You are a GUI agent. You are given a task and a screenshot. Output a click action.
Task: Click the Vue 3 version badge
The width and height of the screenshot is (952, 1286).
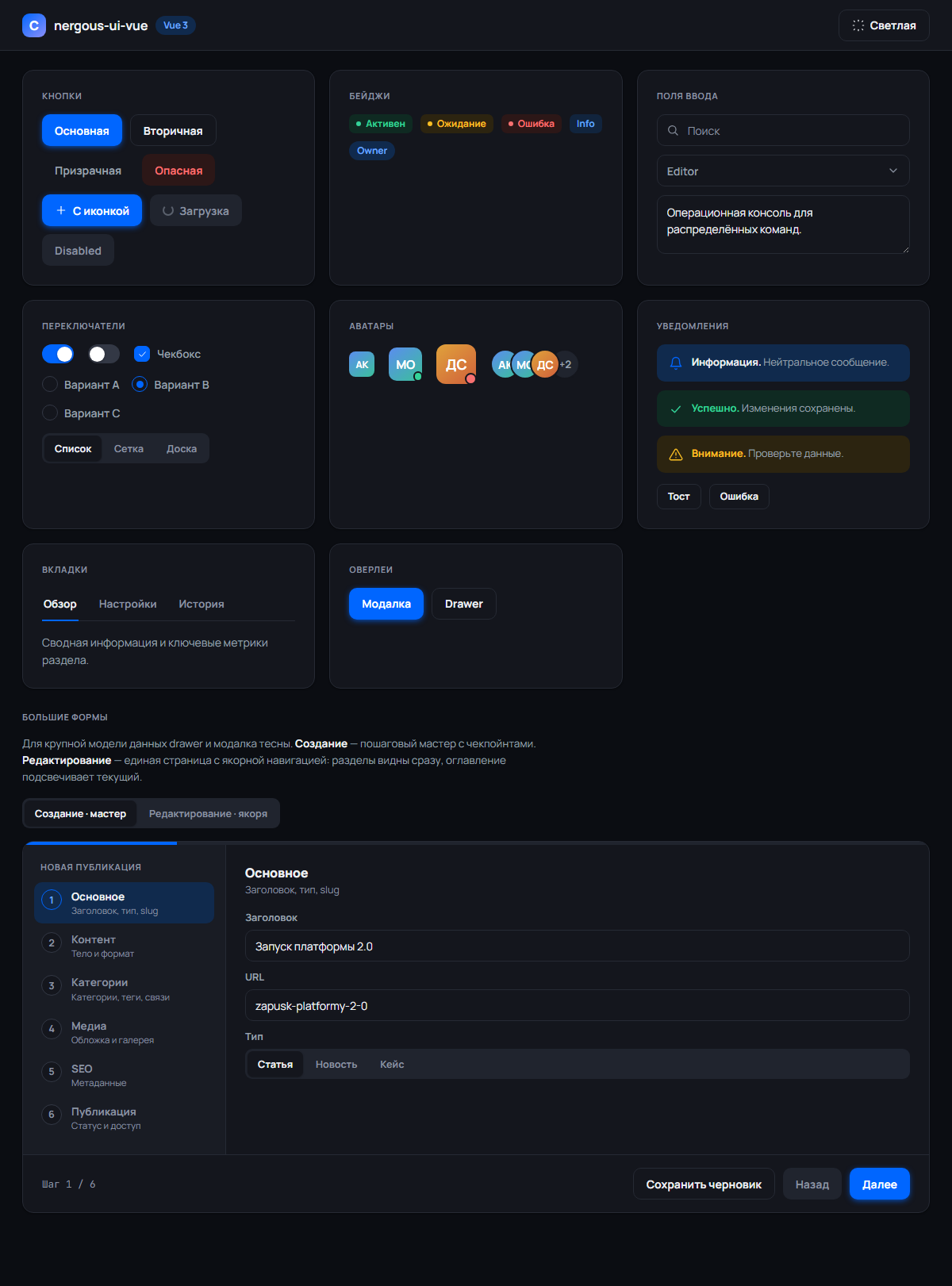175,25
